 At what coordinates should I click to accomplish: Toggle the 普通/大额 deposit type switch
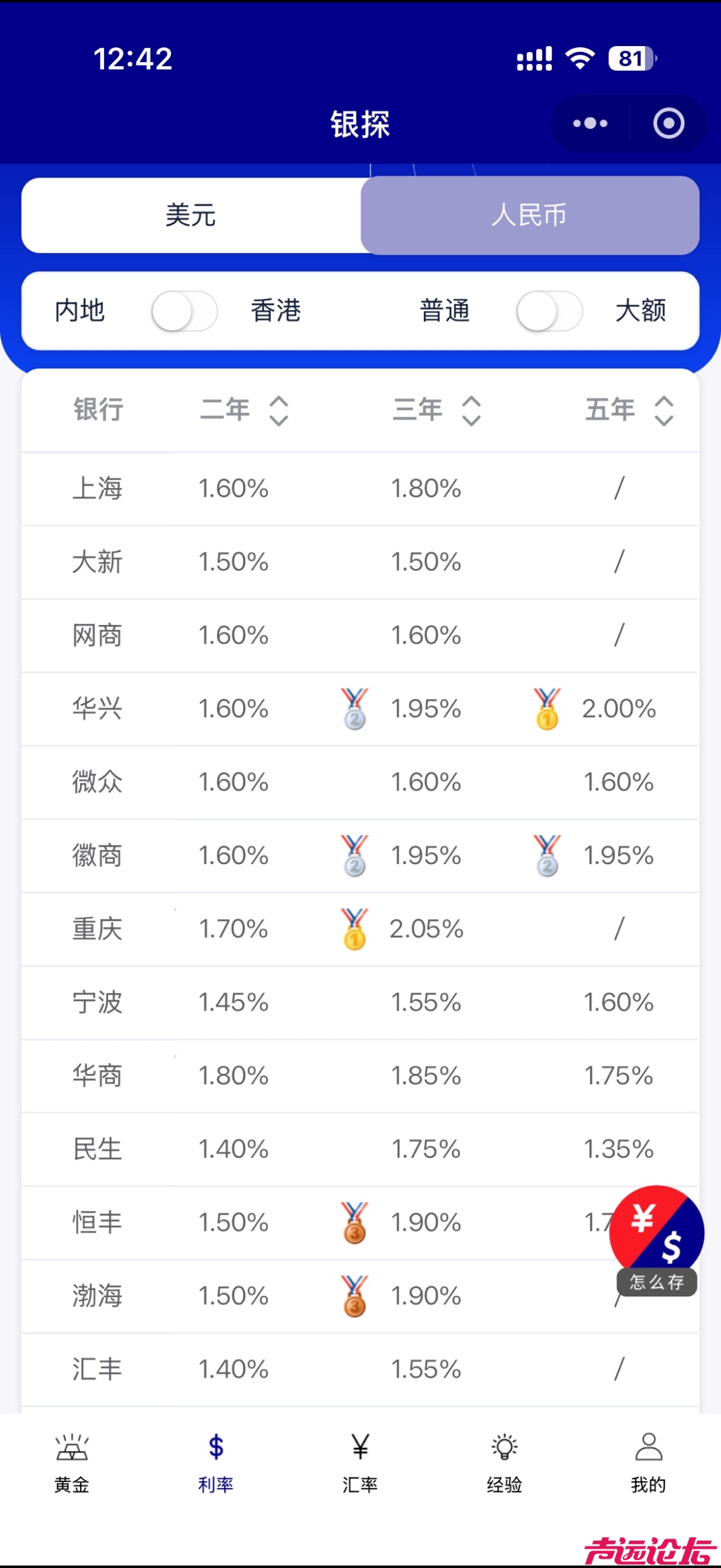coord(549,311)
